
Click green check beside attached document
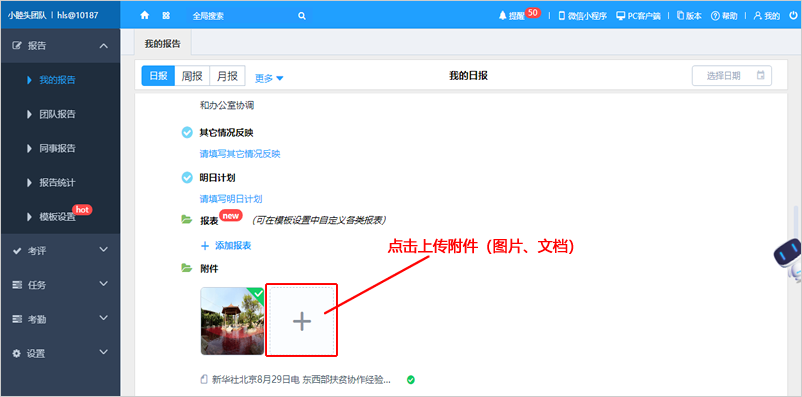[x=411, y=380]
